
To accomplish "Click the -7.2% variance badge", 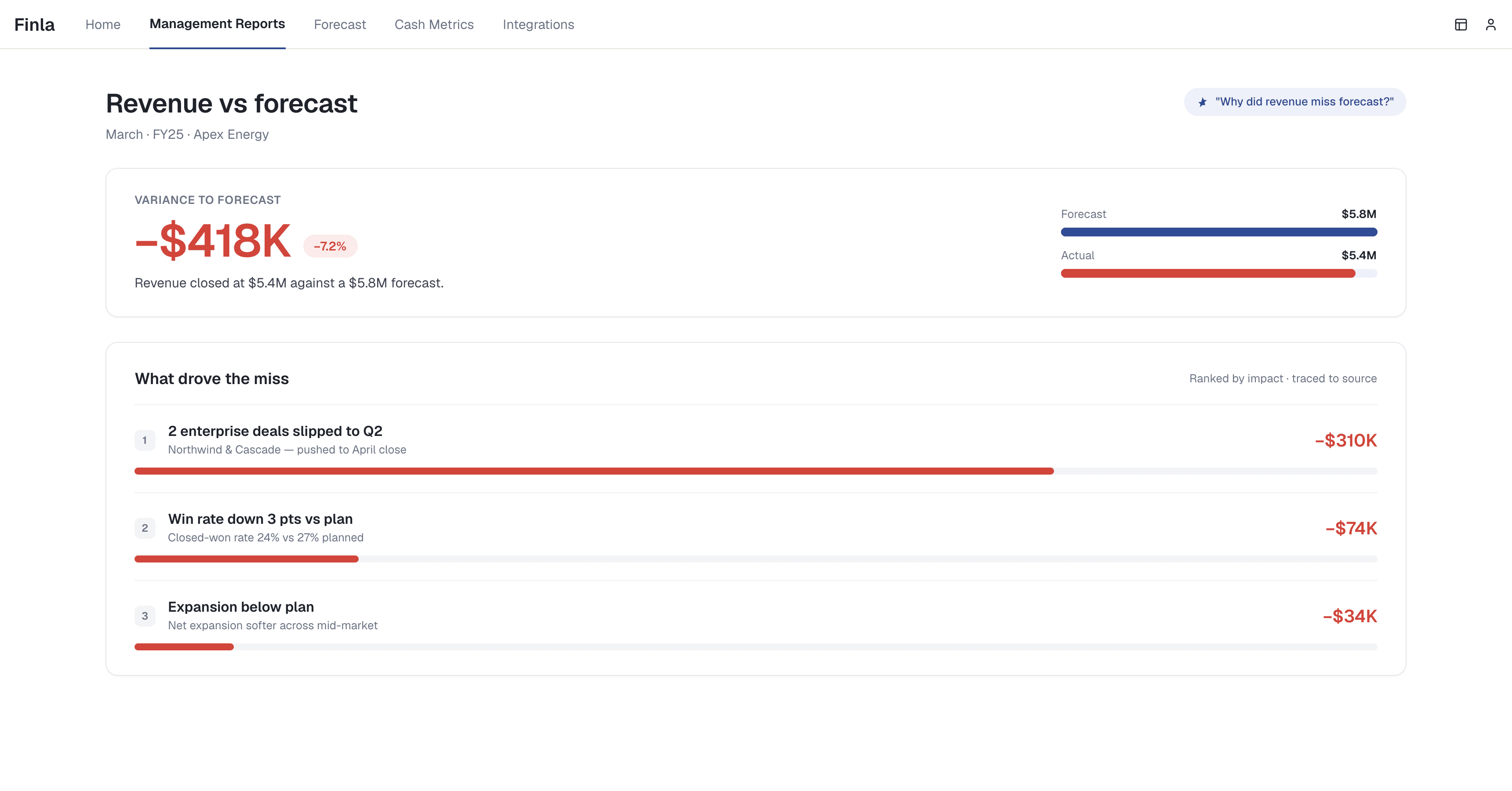I will 330,247.
